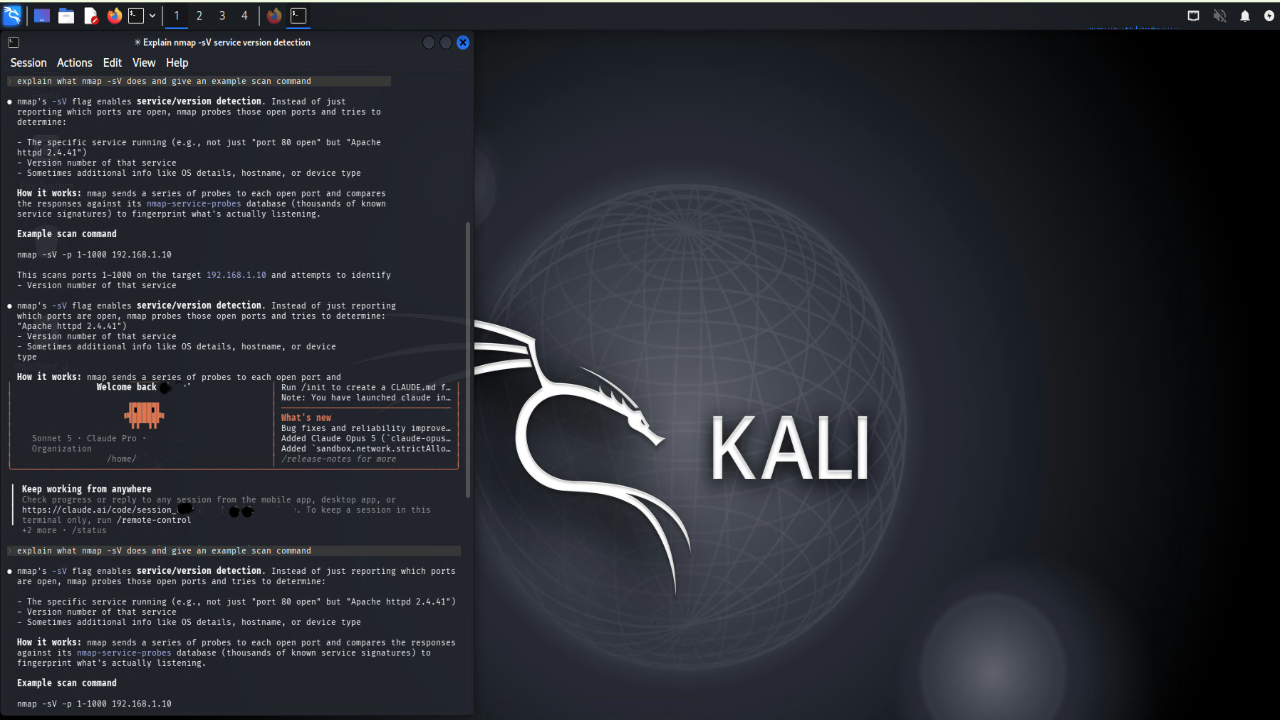Launch the file manager from the panel
The width and height of the screenshot is (1280, 720).
point(66,16)
